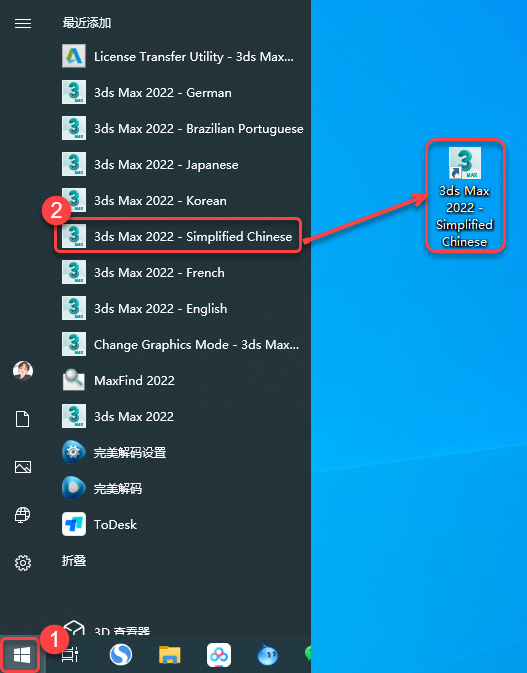
Task: Open Change Graphics Mode utility
Action: pyautogui.click(x=180, y=344)
